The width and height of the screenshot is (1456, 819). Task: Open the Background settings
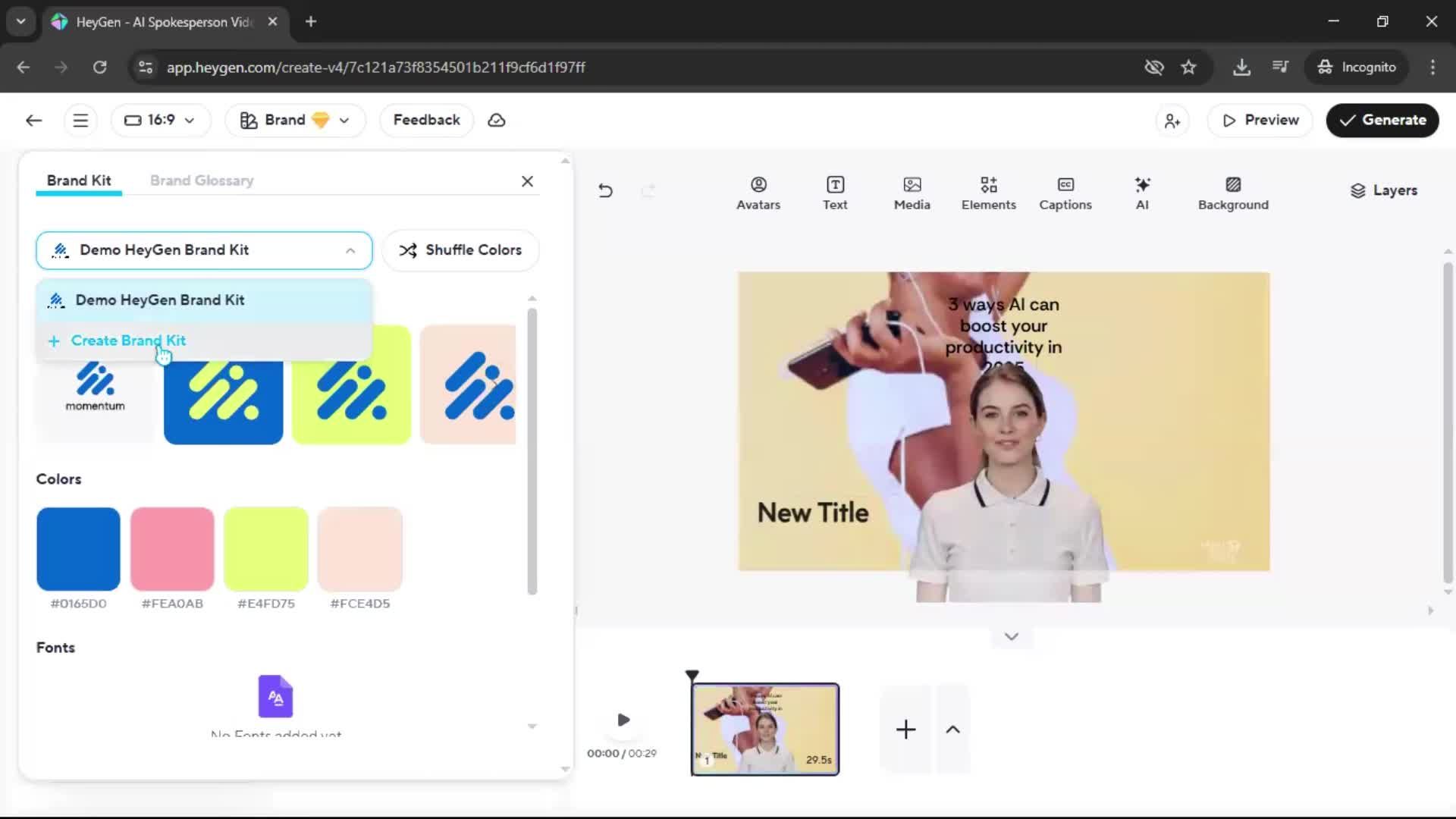coord(1232,193)
